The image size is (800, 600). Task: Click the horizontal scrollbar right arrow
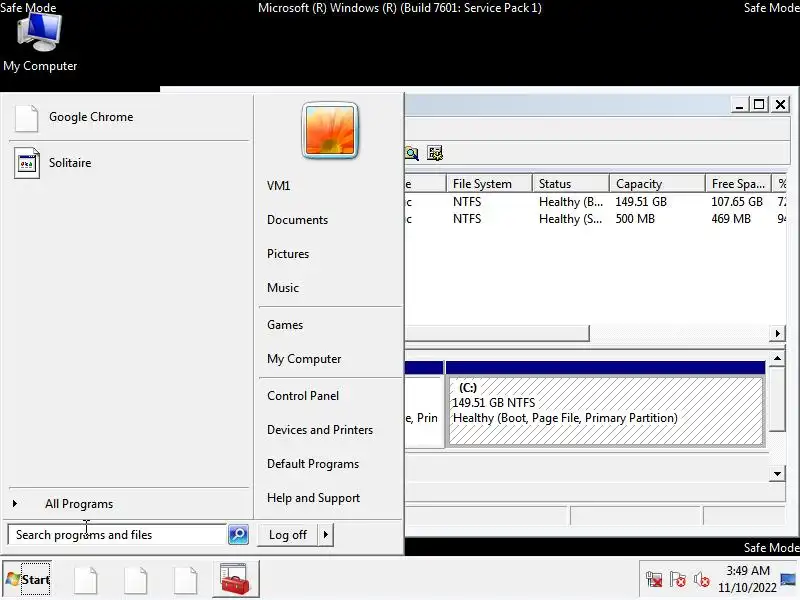pyautogui.click(x=777, y=334)
